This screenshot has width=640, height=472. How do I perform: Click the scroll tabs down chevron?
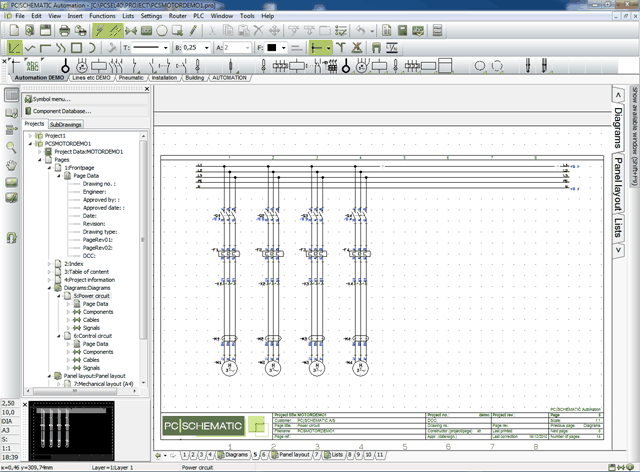[618, 249]
